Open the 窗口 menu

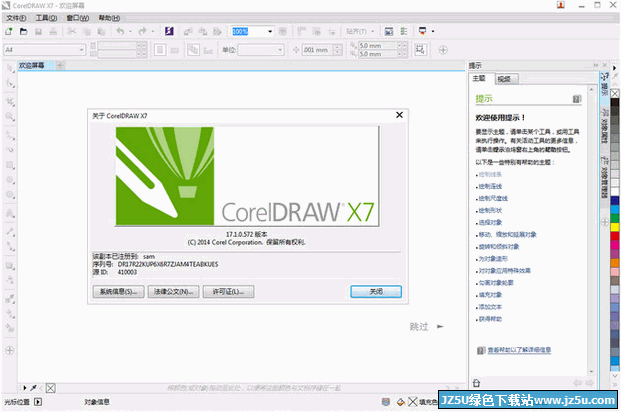[x=78, y=18]
